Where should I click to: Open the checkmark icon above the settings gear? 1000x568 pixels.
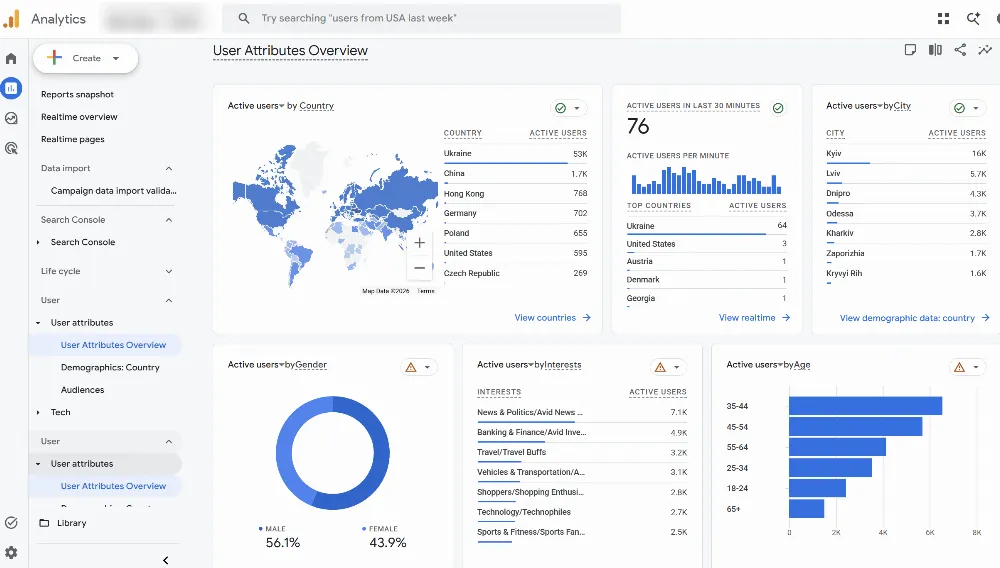pos(11,523)
